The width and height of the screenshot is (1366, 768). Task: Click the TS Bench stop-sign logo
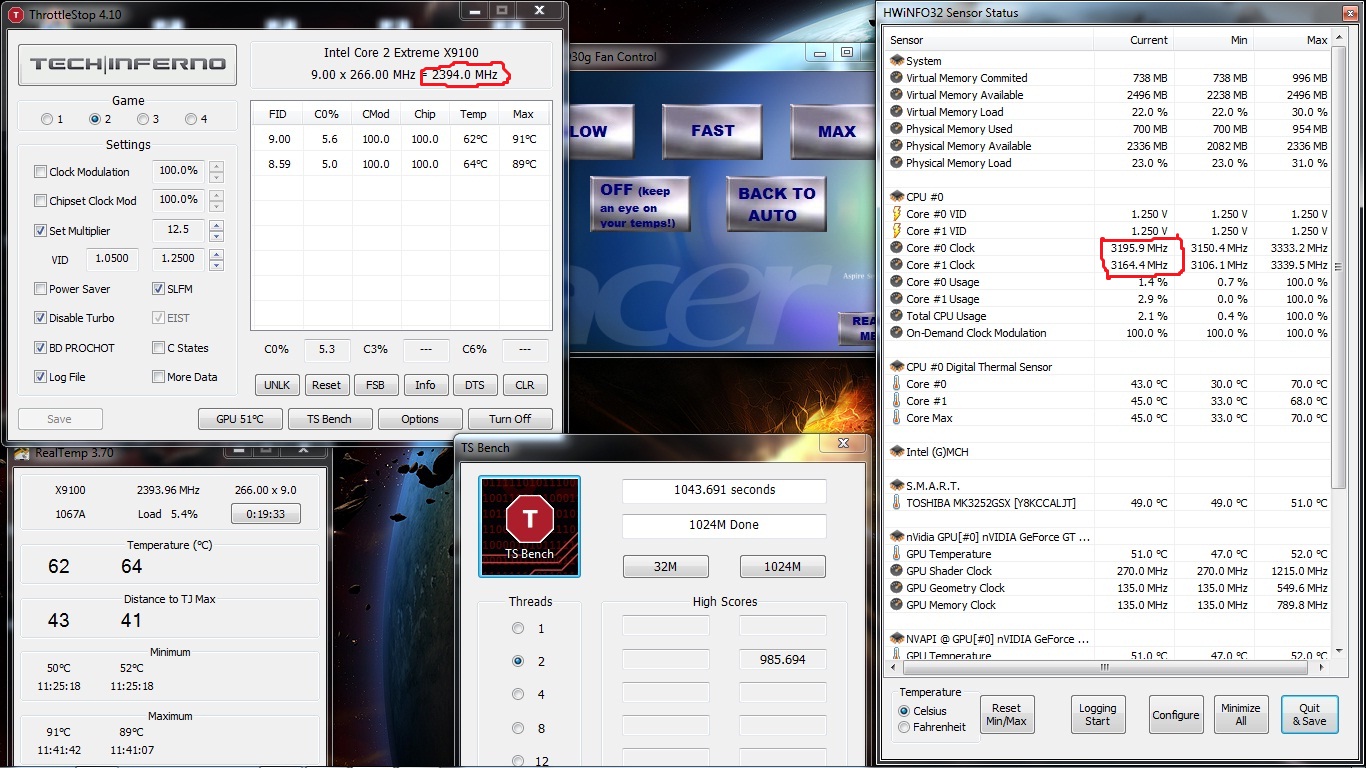(530, 526)
